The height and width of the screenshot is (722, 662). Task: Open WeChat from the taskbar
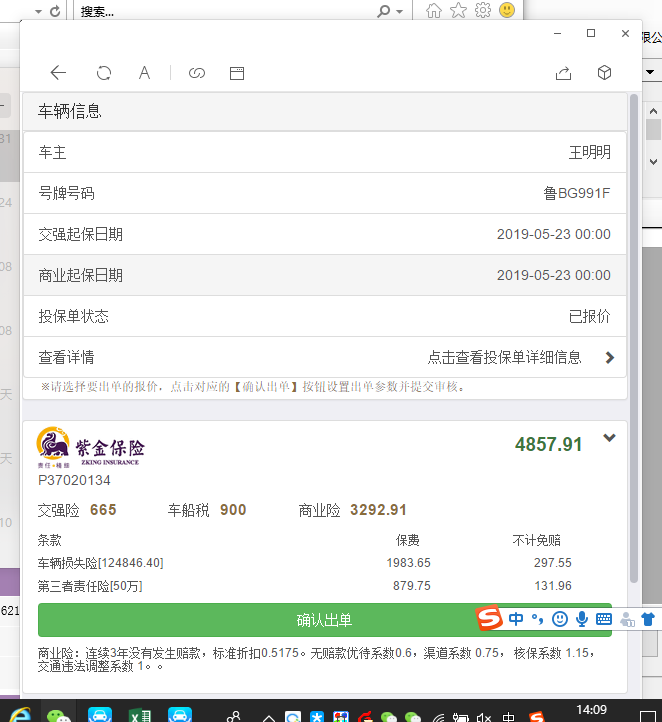tap(59, 715)
